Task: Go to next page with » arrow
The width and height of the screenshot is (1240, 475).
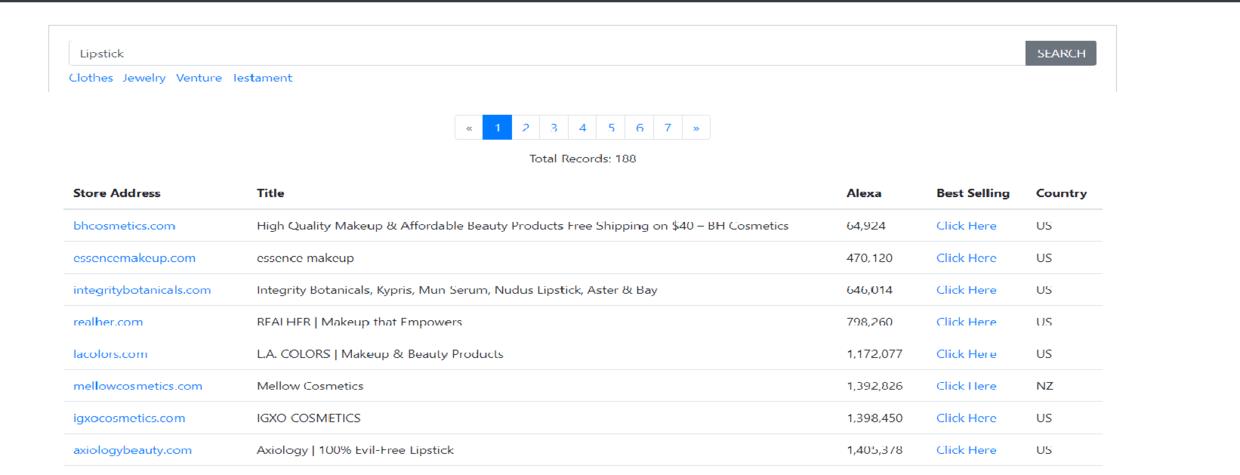Action: (x=696, y=128)
